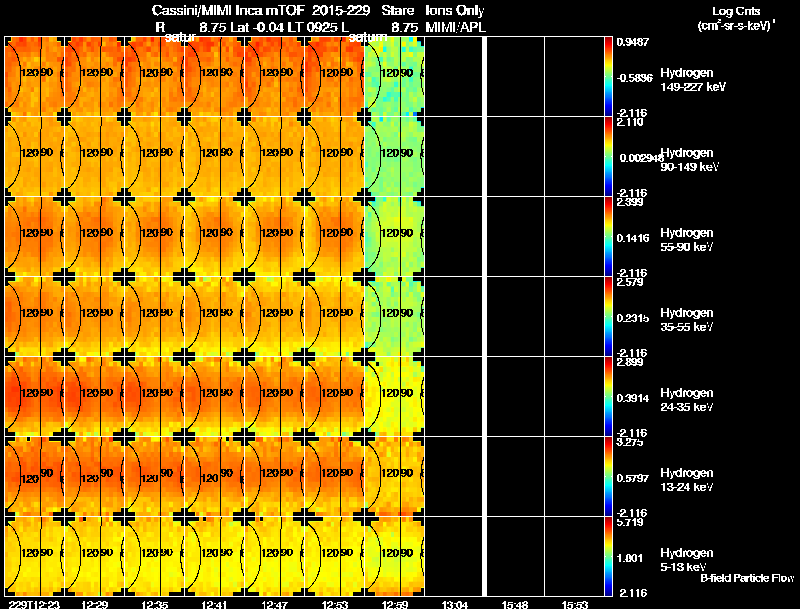Click the '12:41' time axis label
This screenshot has height=609, width=800.
pos(215,604)
